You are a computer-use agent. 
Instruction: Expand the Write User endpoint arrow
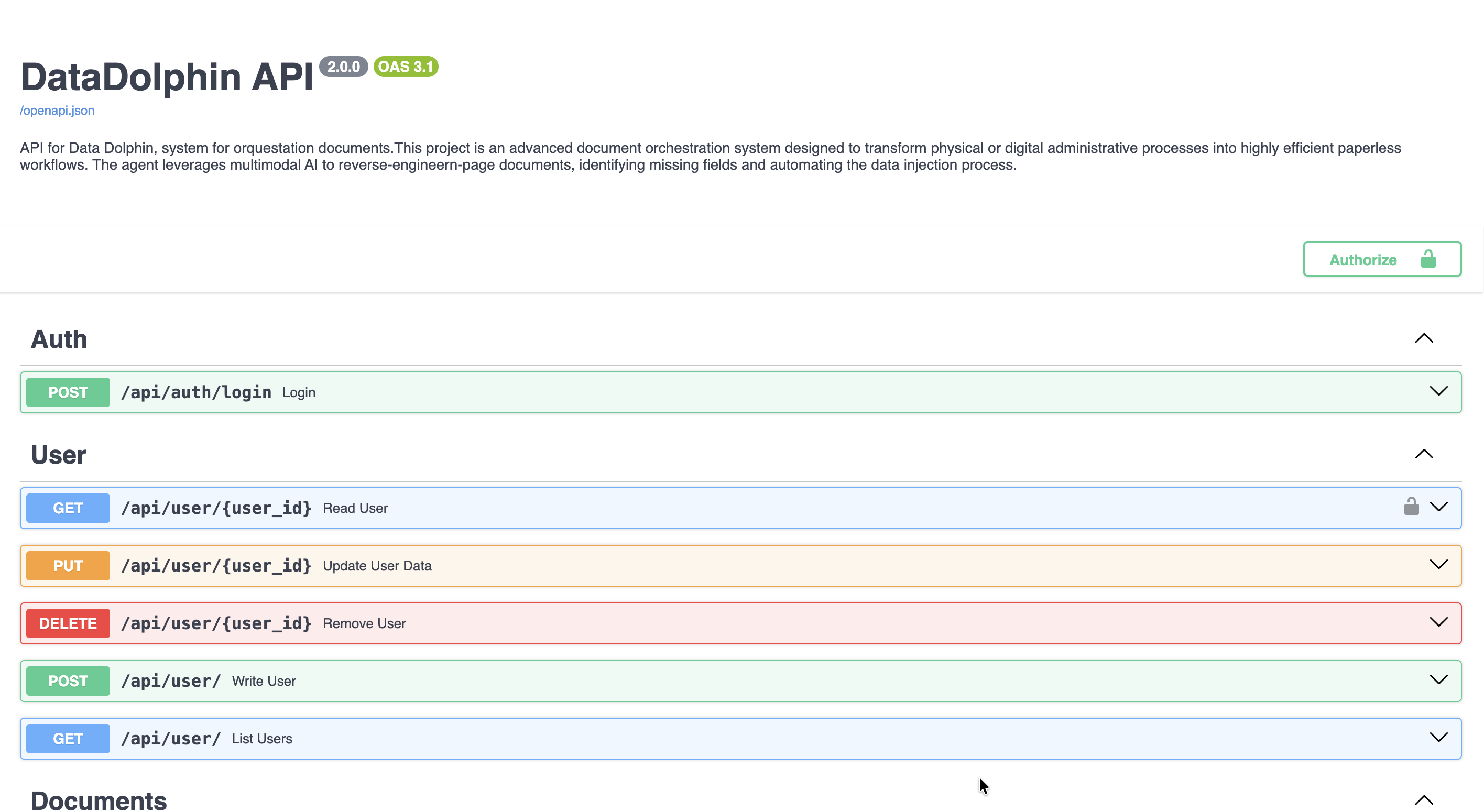[1438, 680]
